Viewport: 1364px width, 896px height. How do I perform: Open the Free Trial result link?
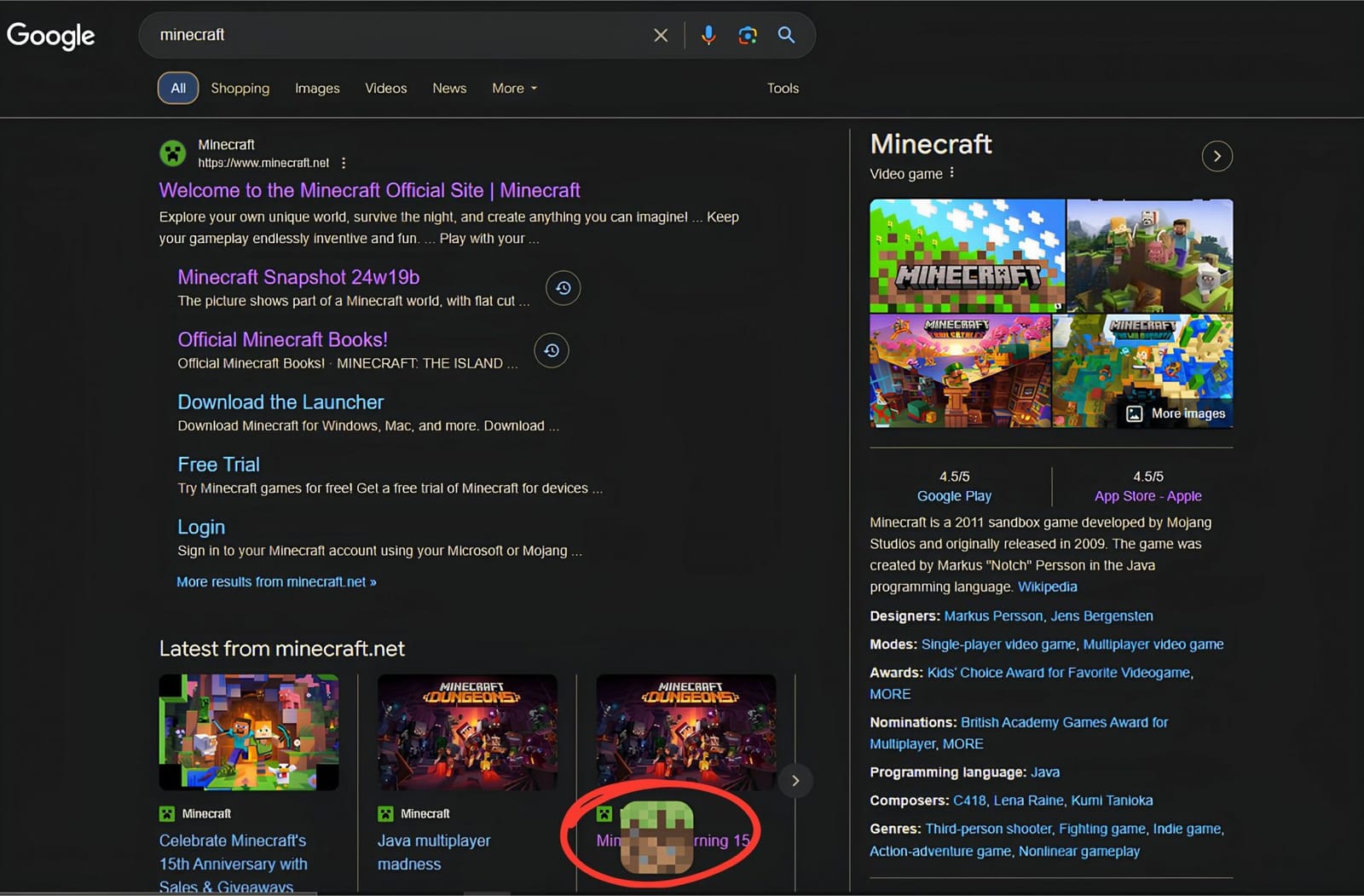[218, 464]
